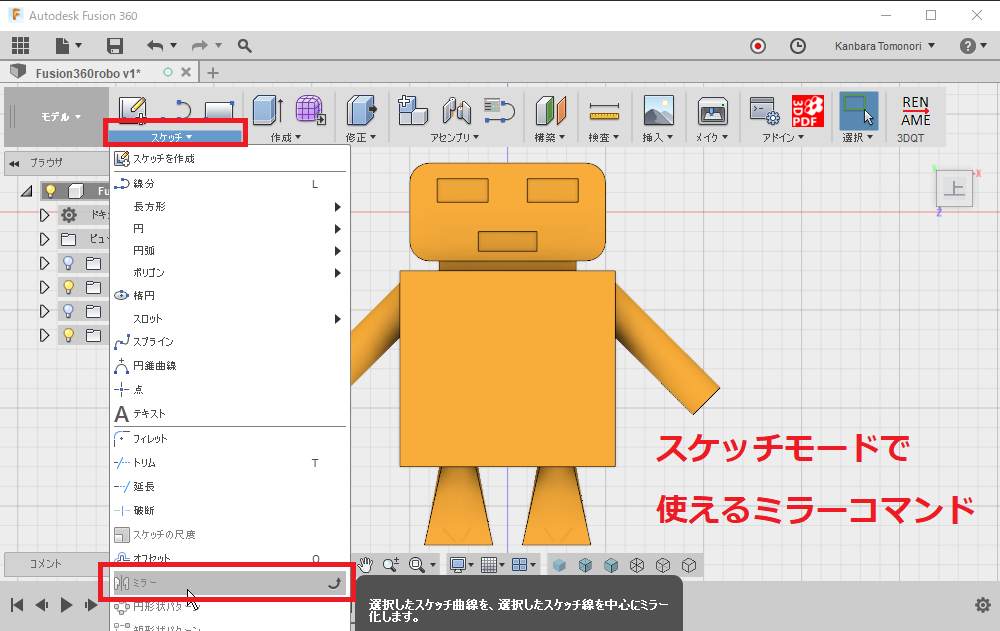
Task: Open the job status clock icon
Action: click(x=797, y=46)
